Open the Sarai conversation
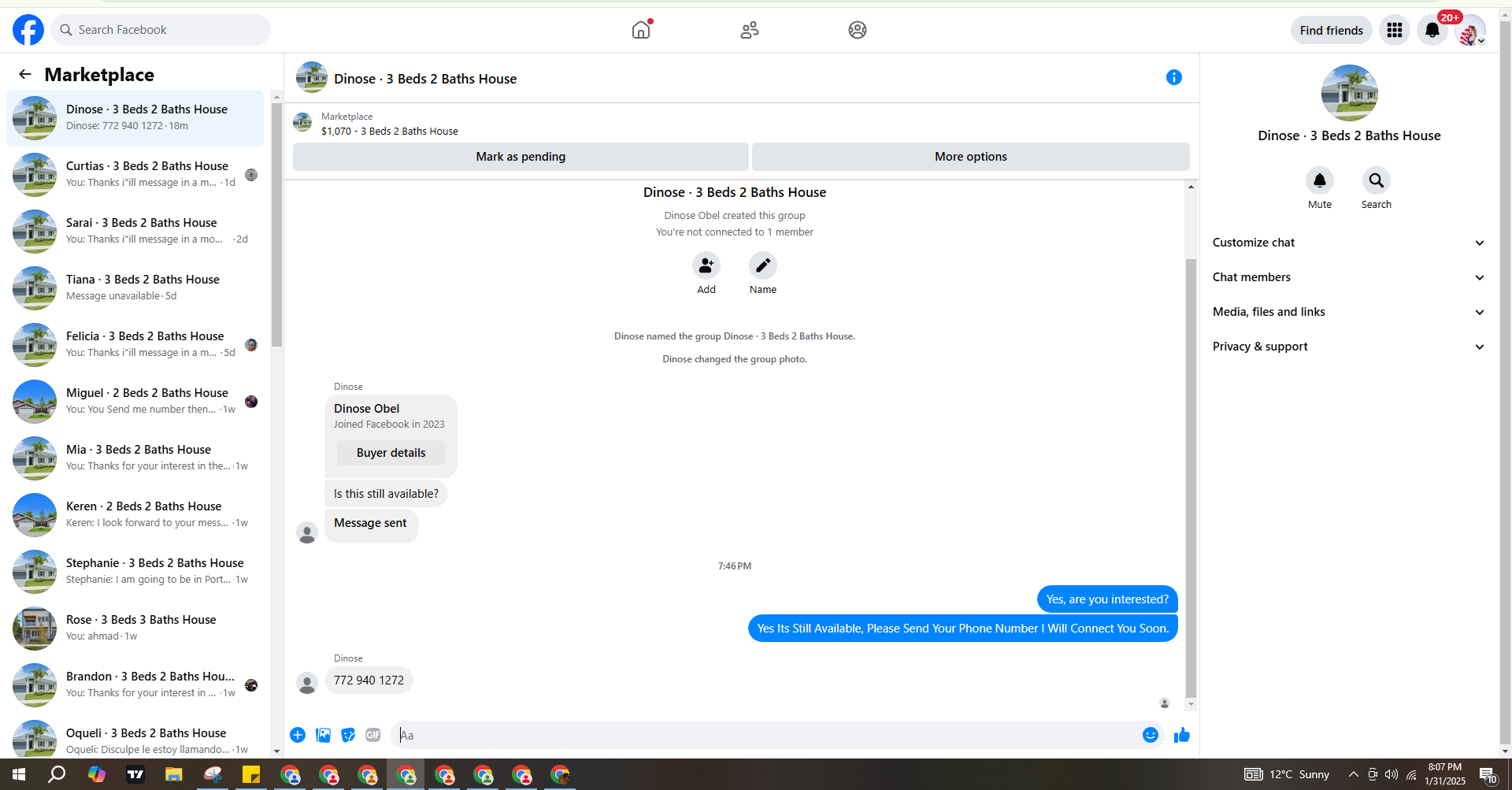 pos(135,232)
